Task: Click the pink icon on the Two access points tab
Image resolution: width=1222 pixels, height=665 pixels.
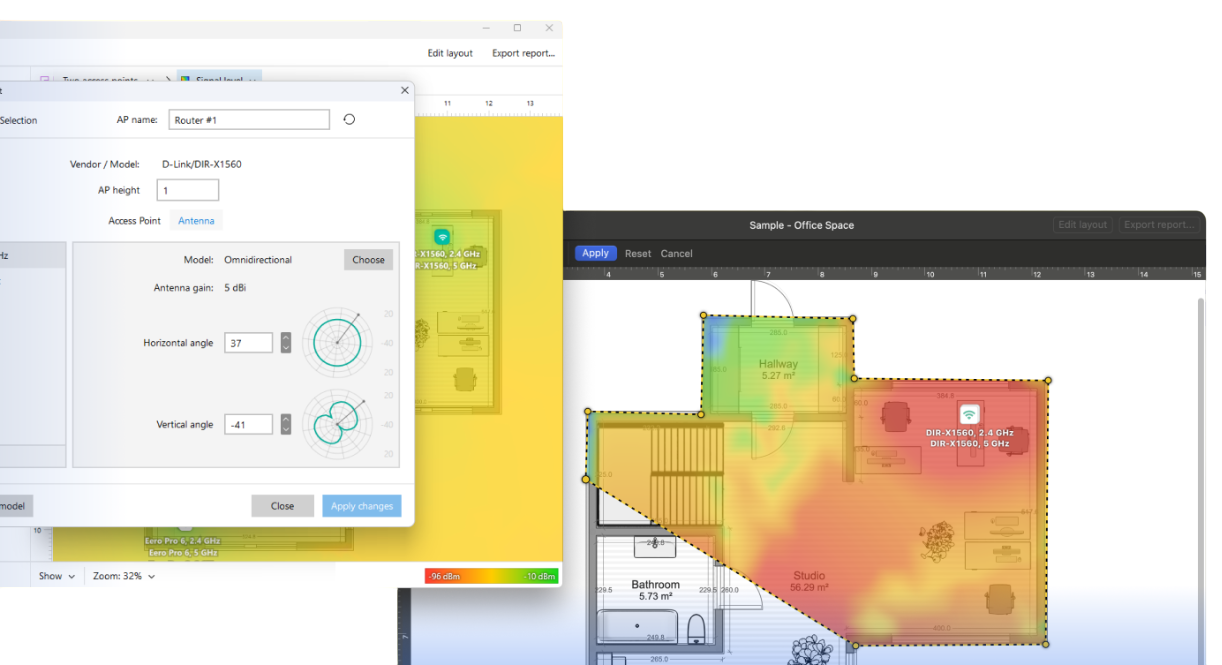Action: (x=44, y=79)
